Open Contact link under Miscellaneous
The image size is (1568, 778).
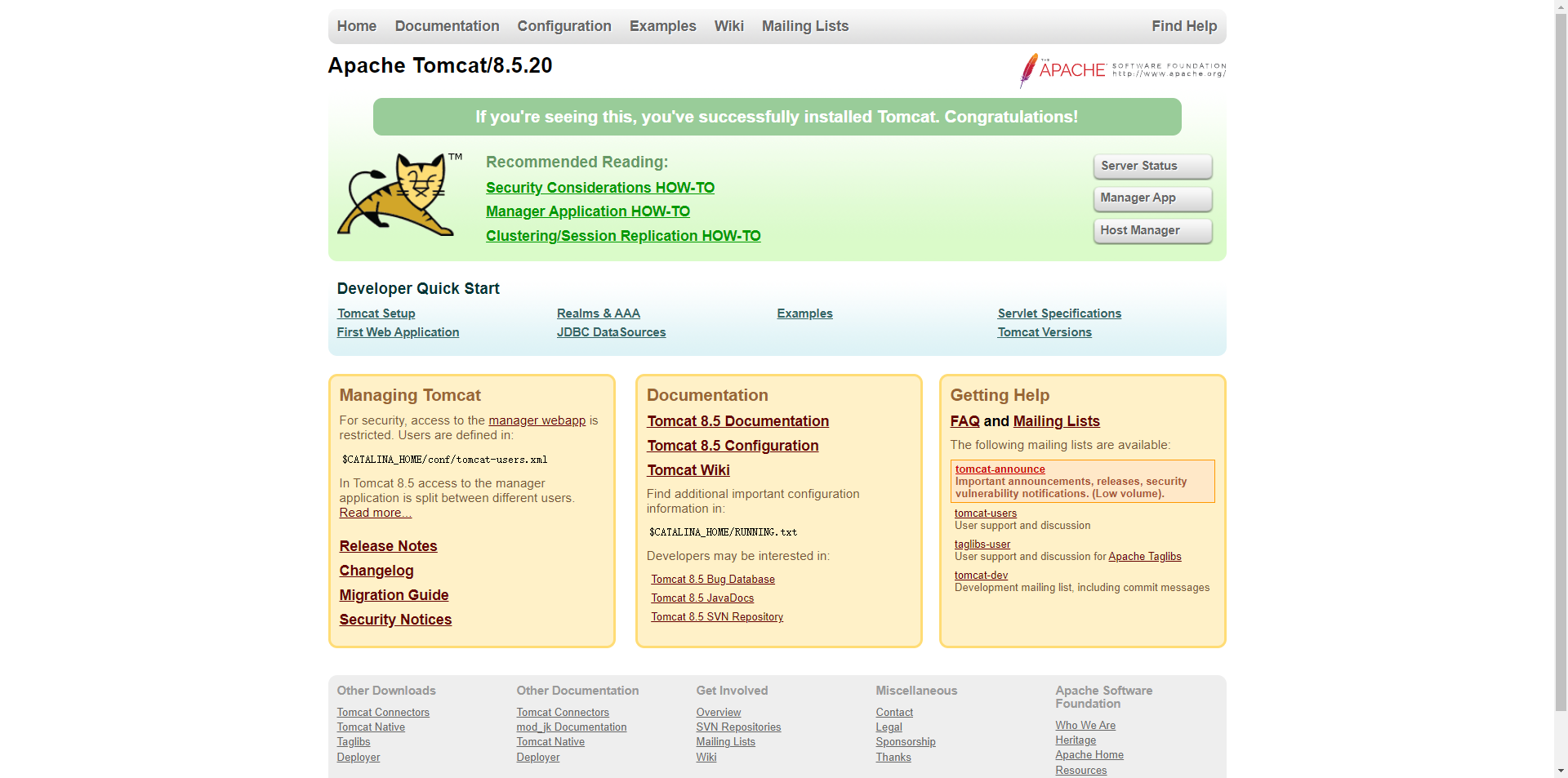pos(894,713)
